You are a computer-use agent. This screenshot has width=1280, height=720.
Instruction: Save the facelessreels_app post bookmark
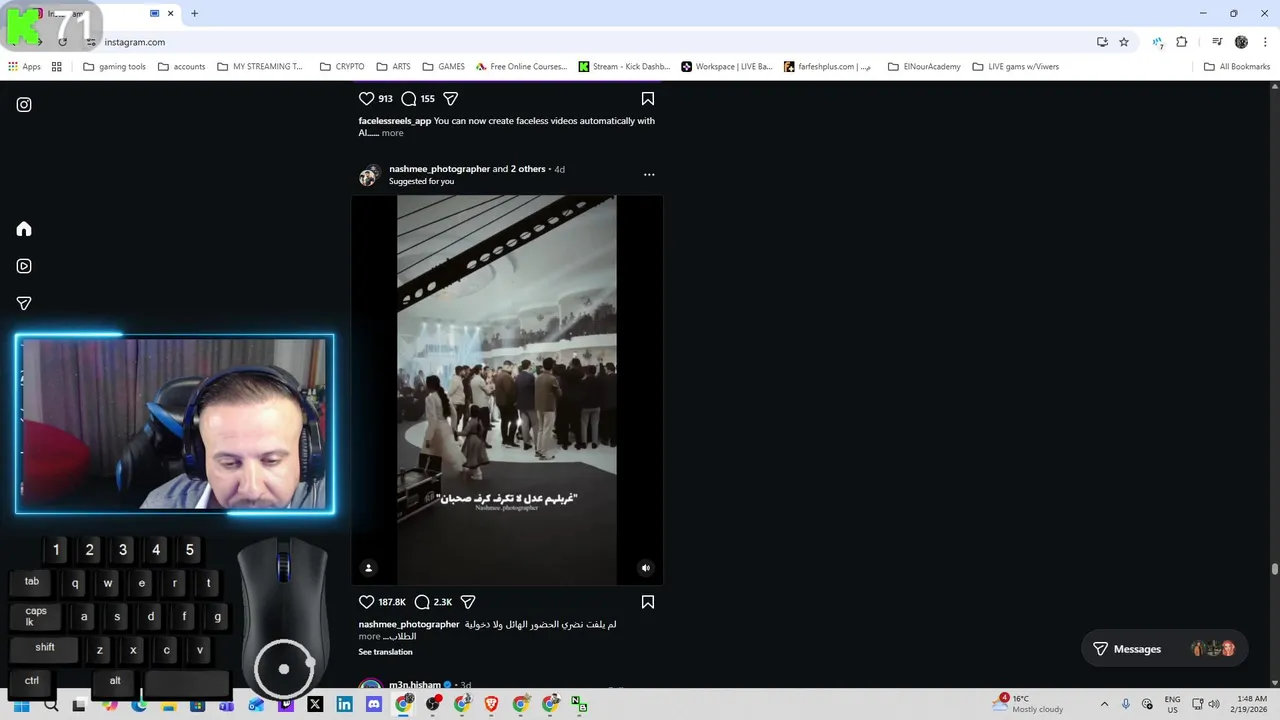click(x=648, y=99)
